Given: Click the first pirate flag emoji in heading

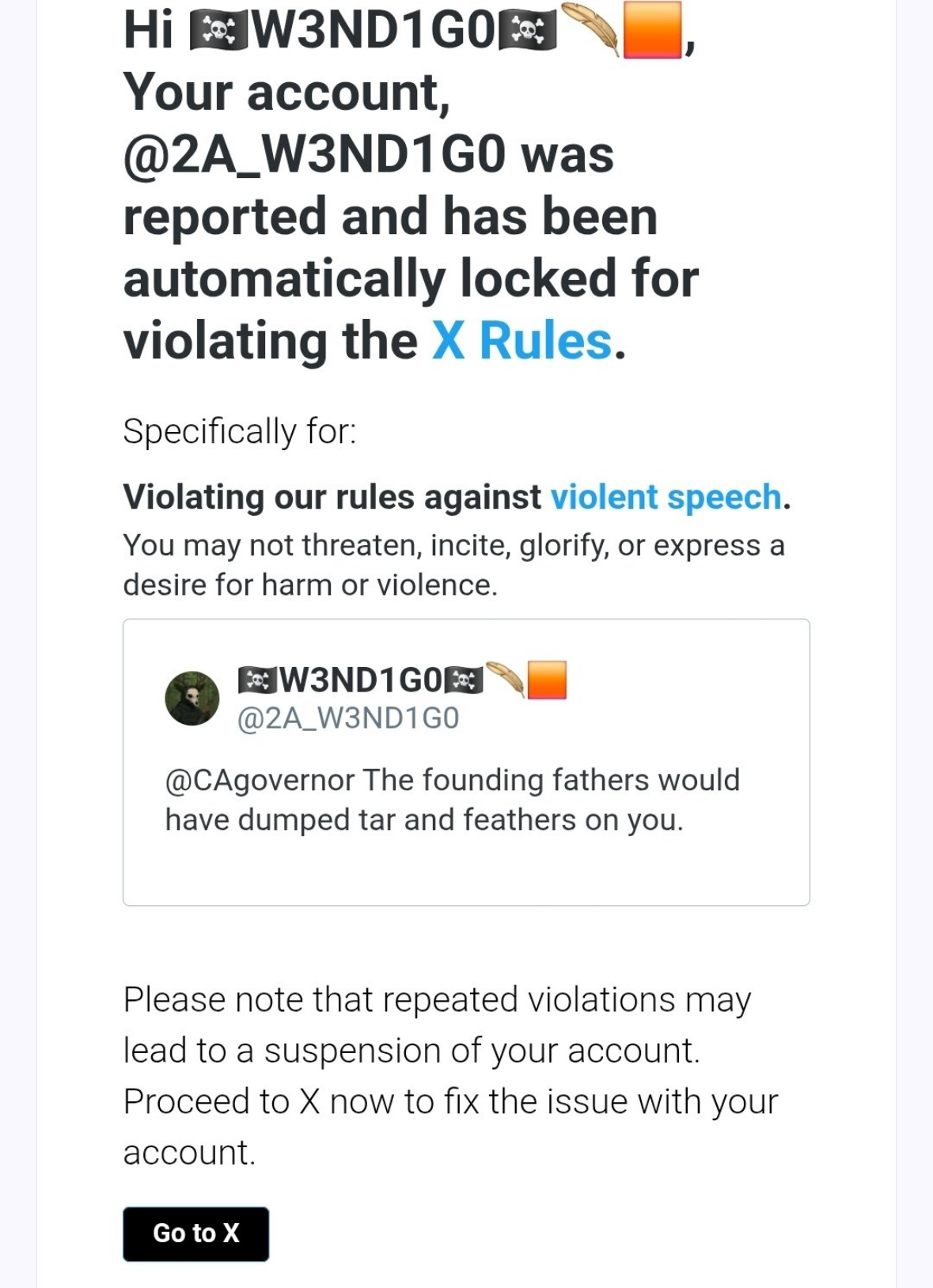Looking at the screenshot, I should (218, 32).
